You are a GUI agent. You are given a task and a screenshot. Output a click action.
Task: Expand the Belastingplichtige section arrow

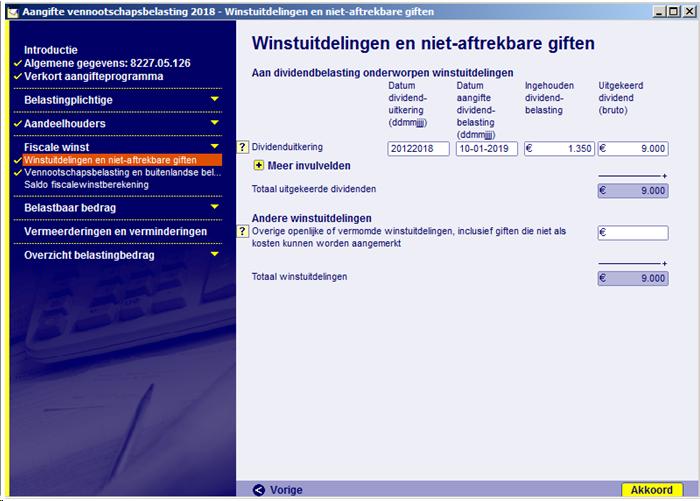(215, 99)
